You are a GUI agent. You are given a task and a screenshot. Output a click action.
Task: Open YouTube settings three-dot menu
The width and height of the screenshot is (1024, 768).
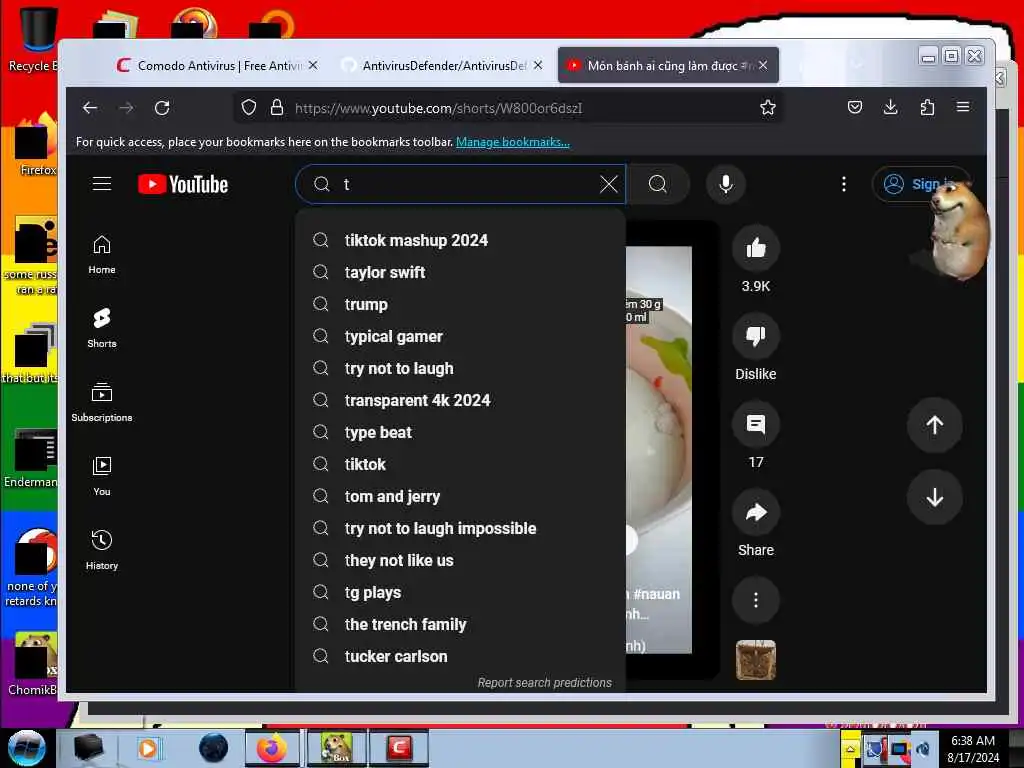(x=844, y=184)
